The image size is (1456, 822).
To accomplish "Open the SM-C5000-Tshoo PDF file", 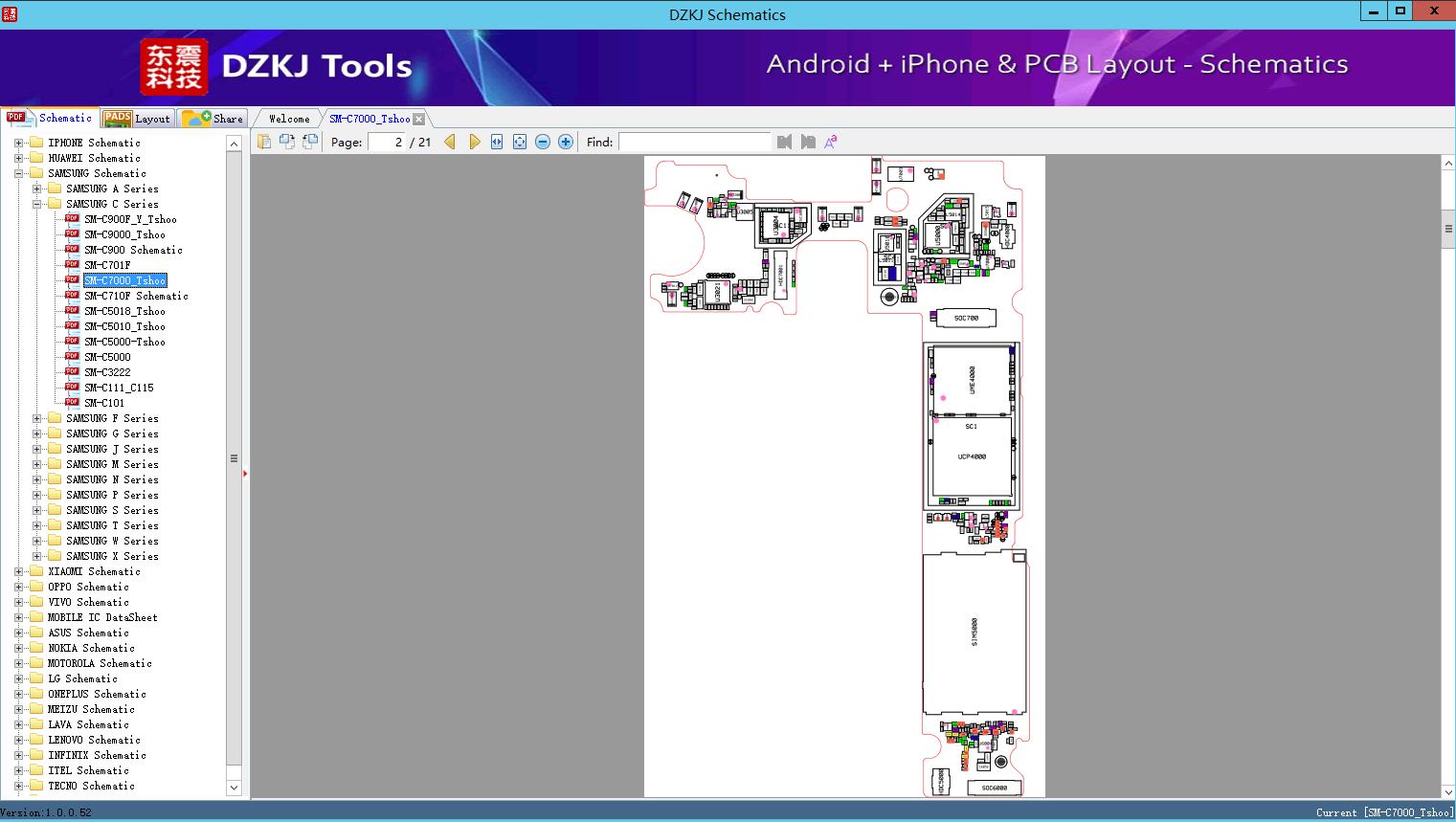I will (x=124, y=342).
